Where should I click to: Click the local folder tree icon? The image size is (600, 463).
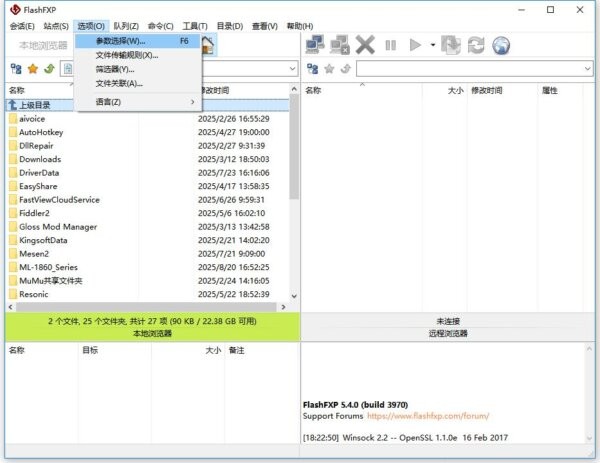point(16,69)
